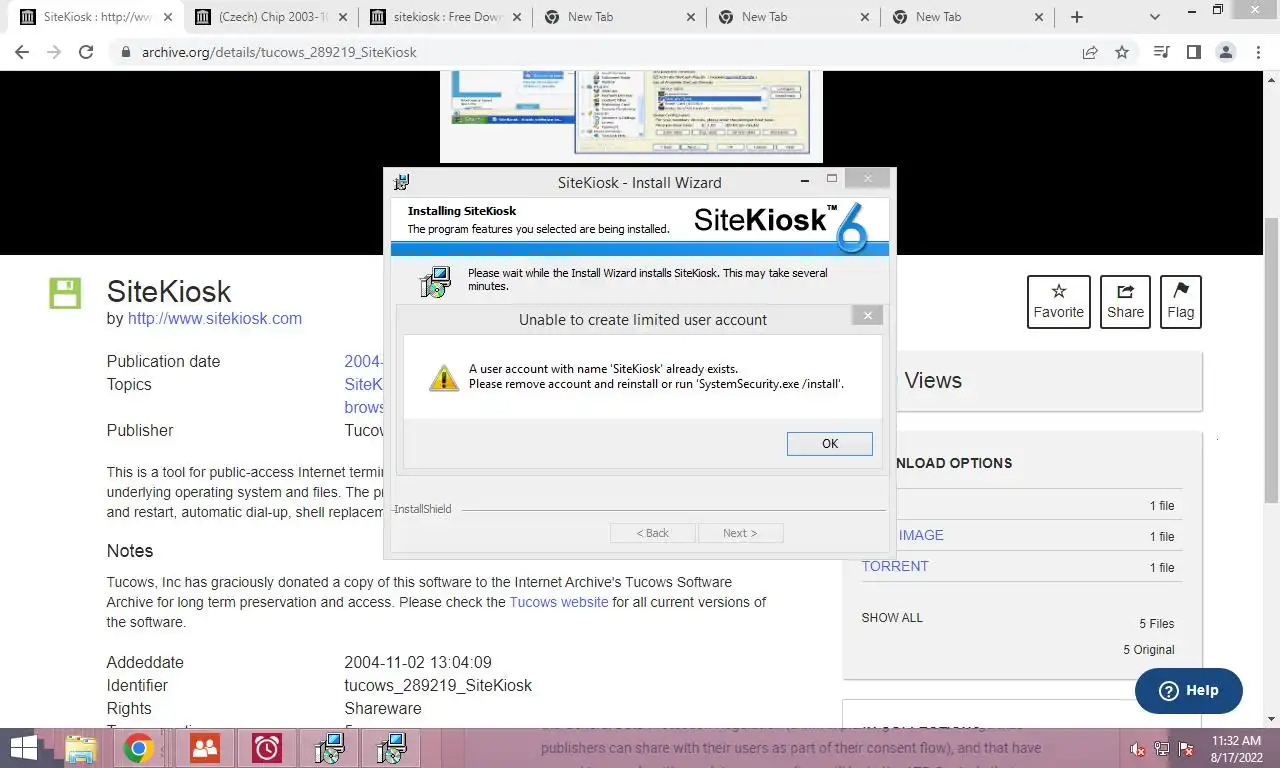Click the Favorite star button
The height and width of the screenshot is (768, 1280).
tap(1058, 302)
